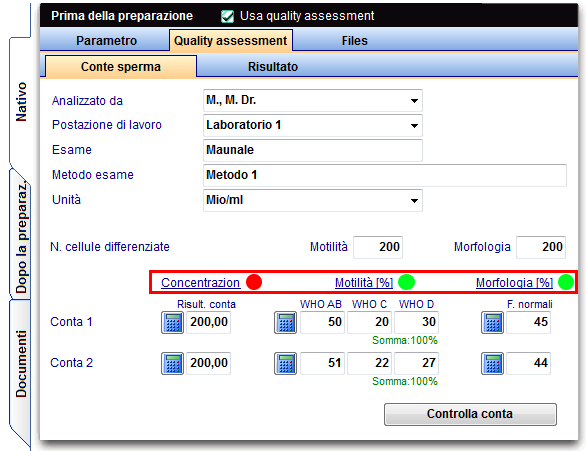Image resolution: width=586 pixels, height=451 pixels.
Task: Open calculator for Conta 1 morphology
Action: click(x=492, y=322)
